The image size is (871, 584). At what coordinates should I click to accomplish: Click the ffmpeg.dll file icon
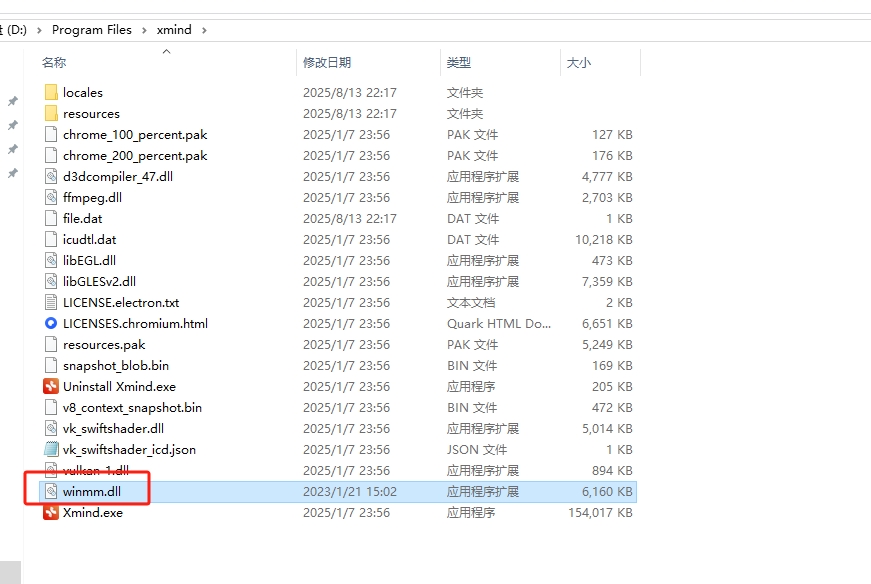pyautogui.click(x=51, y=197)
